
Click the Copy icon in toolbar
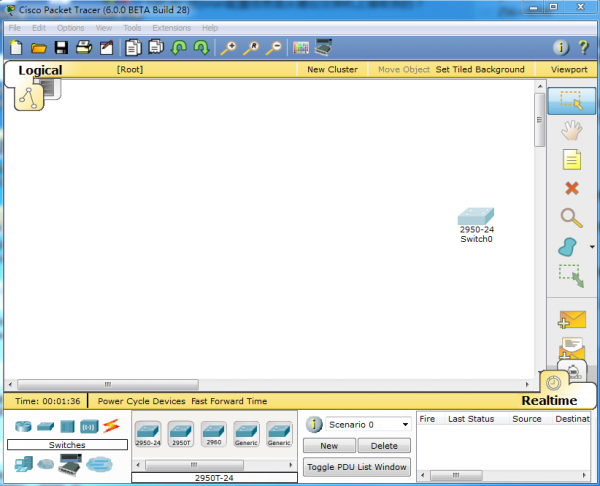tap(133, 48)
